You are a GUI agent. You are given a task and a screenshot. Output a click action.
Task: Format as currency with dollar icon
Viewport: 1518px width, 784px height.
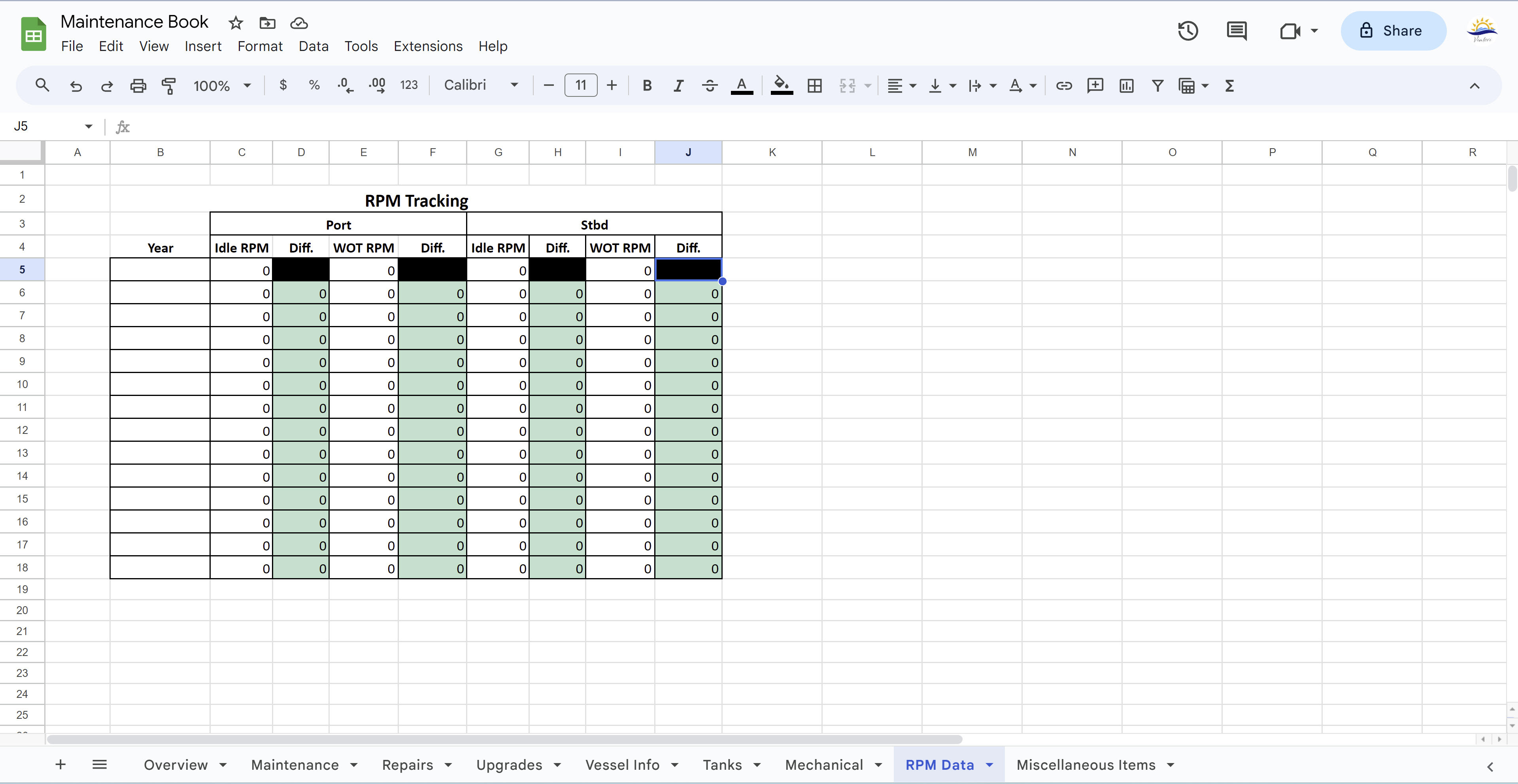pos(283,85)
